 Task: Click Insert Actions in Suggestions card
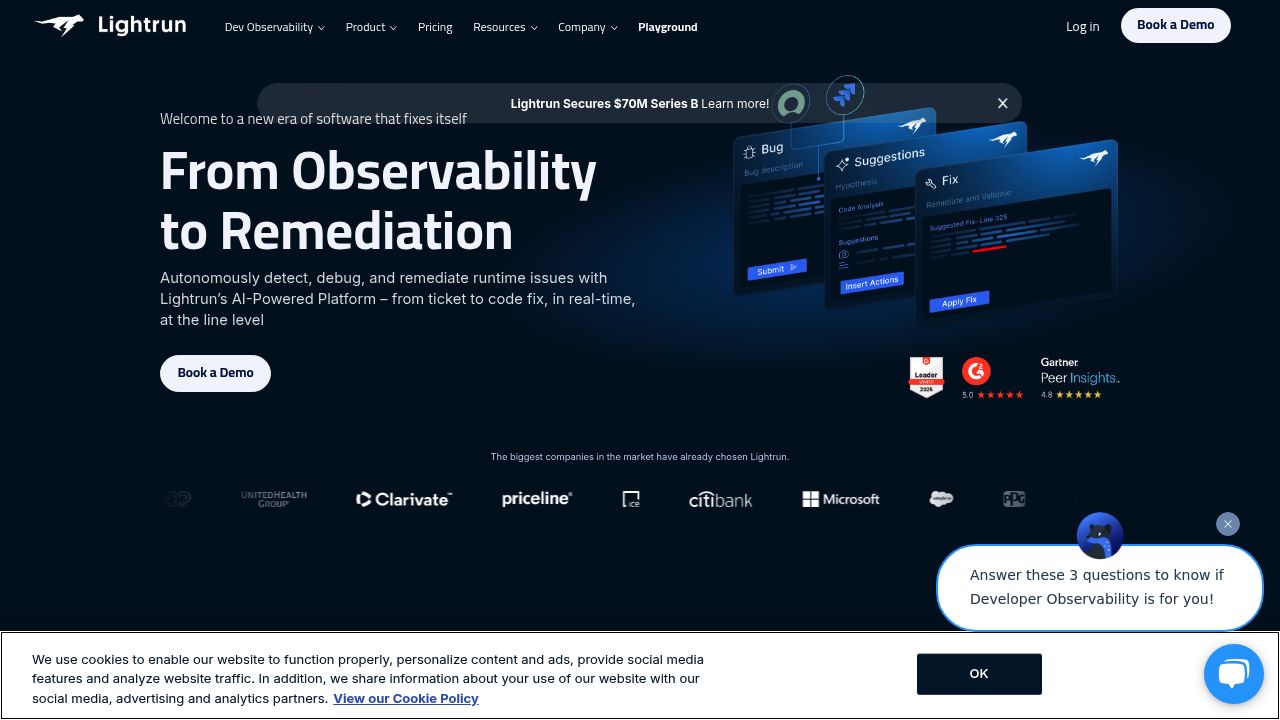871,283
